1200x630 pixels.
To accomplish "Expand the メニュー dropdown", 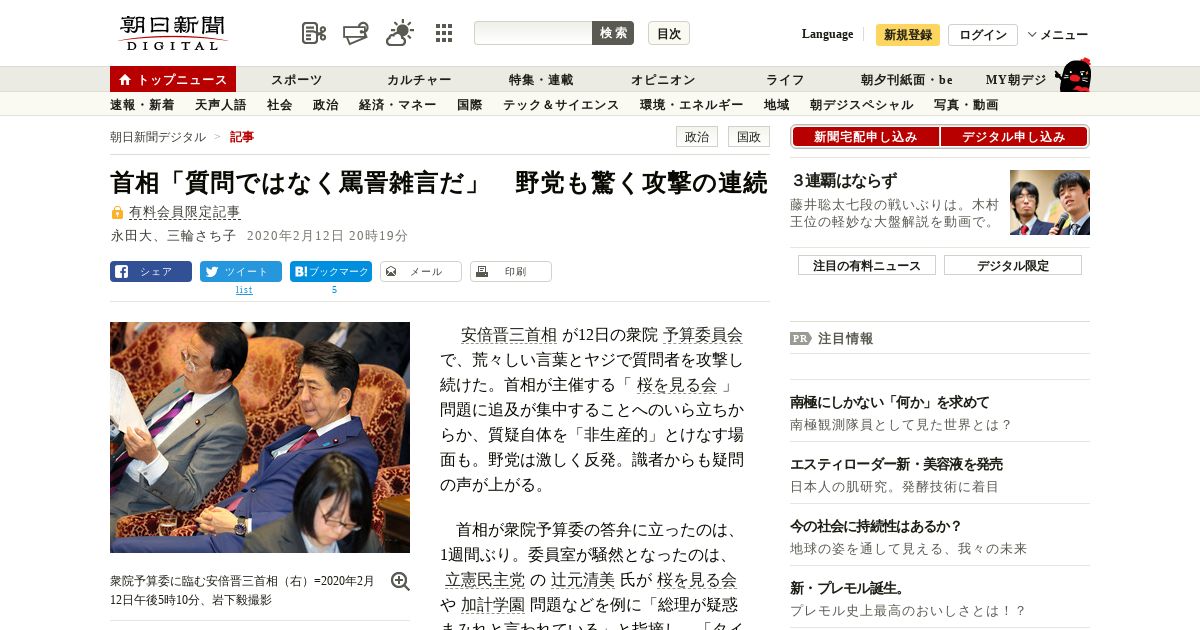I will 1058,35.
